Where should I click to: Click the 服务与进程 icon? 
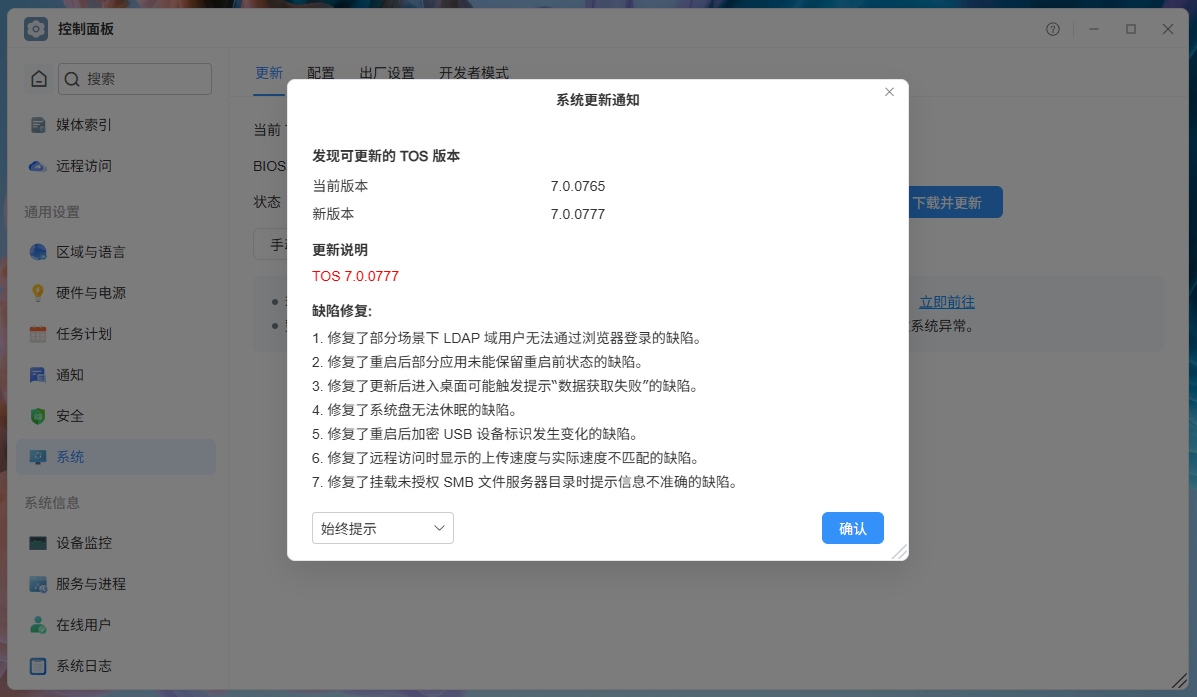pos(37,584)
